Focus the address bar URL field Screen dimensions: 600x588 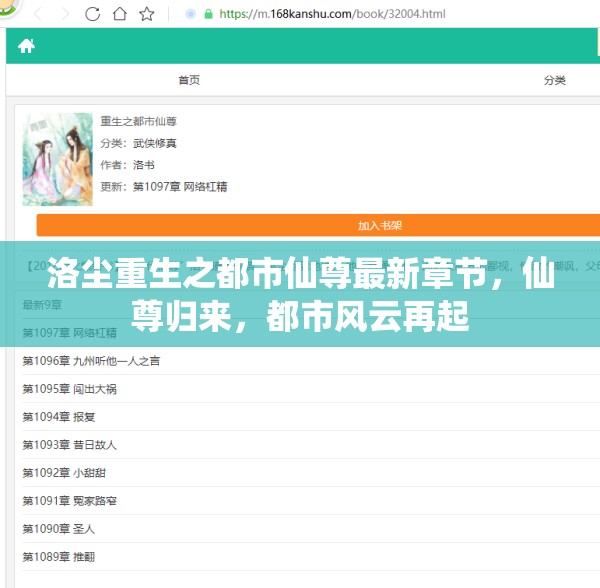pyautogui.click(x=332, y=14)
